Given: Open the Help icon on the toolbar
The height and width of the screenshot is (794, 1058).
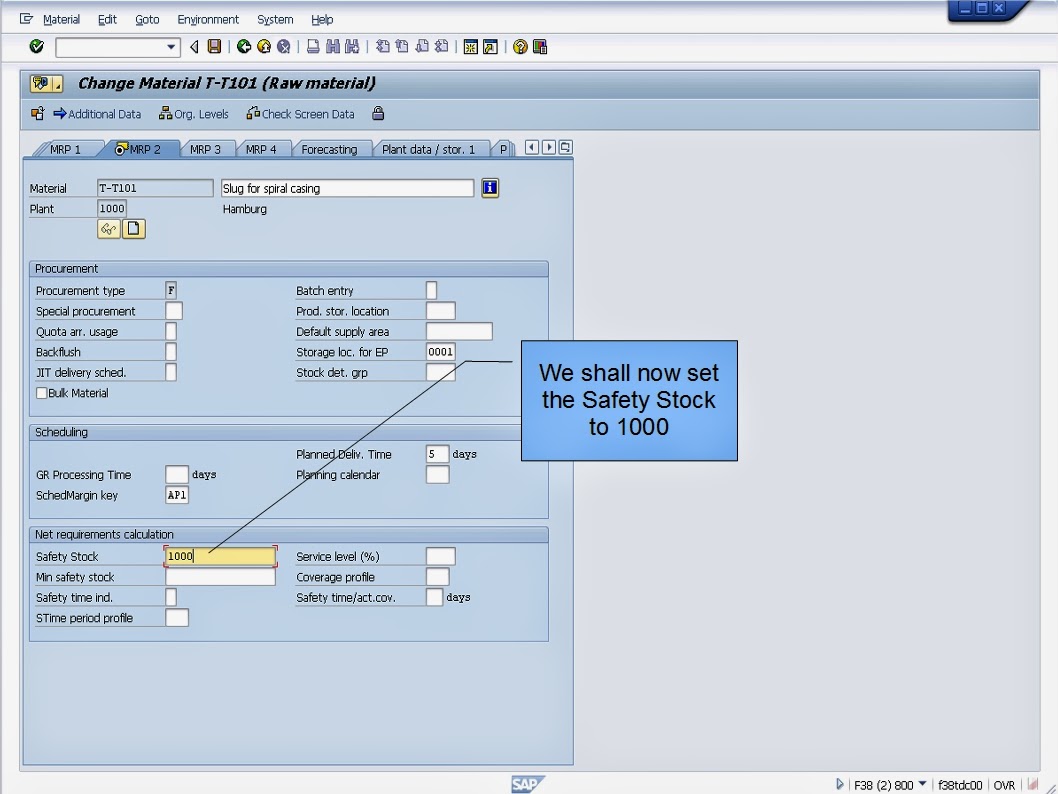Looking at the screenshot, I should coord(517,46).
